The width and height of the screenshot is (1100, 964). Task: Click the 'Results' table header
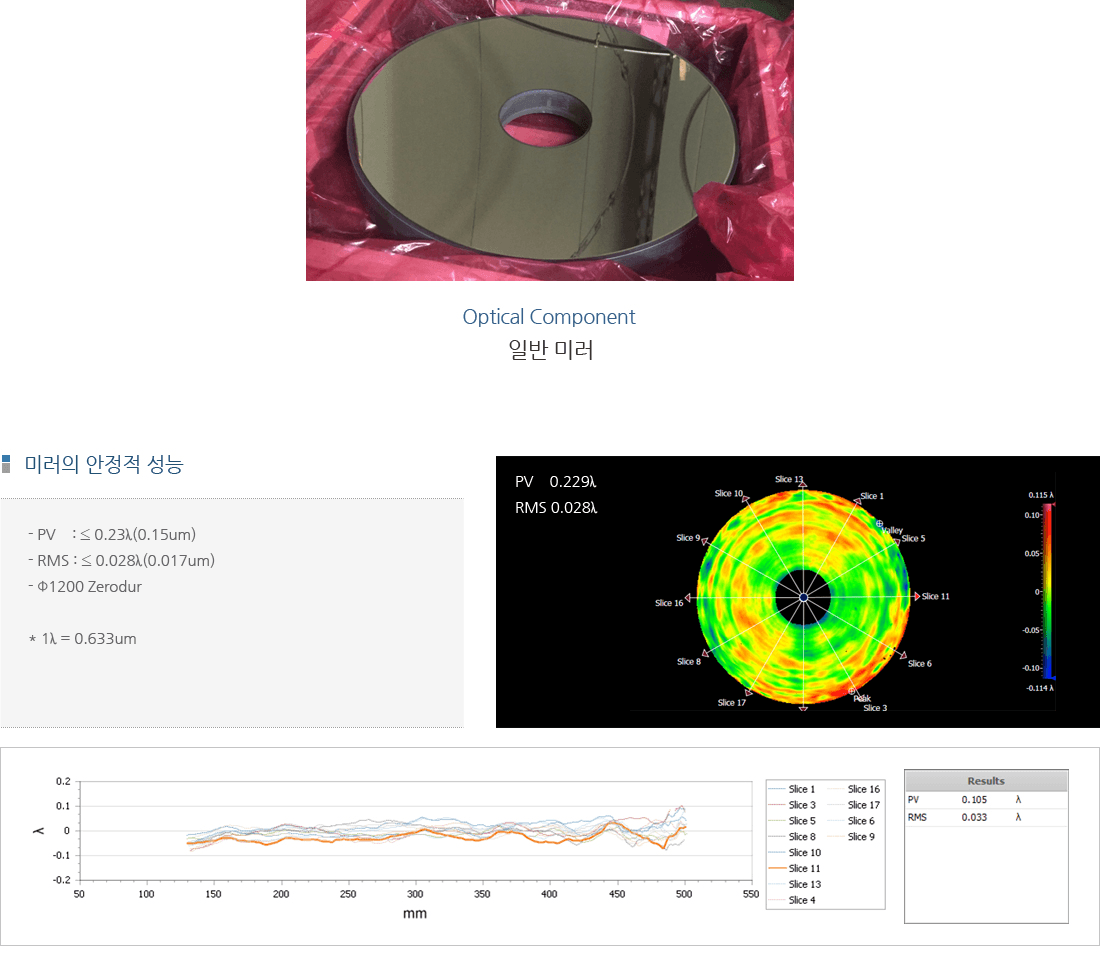point(986,781)
